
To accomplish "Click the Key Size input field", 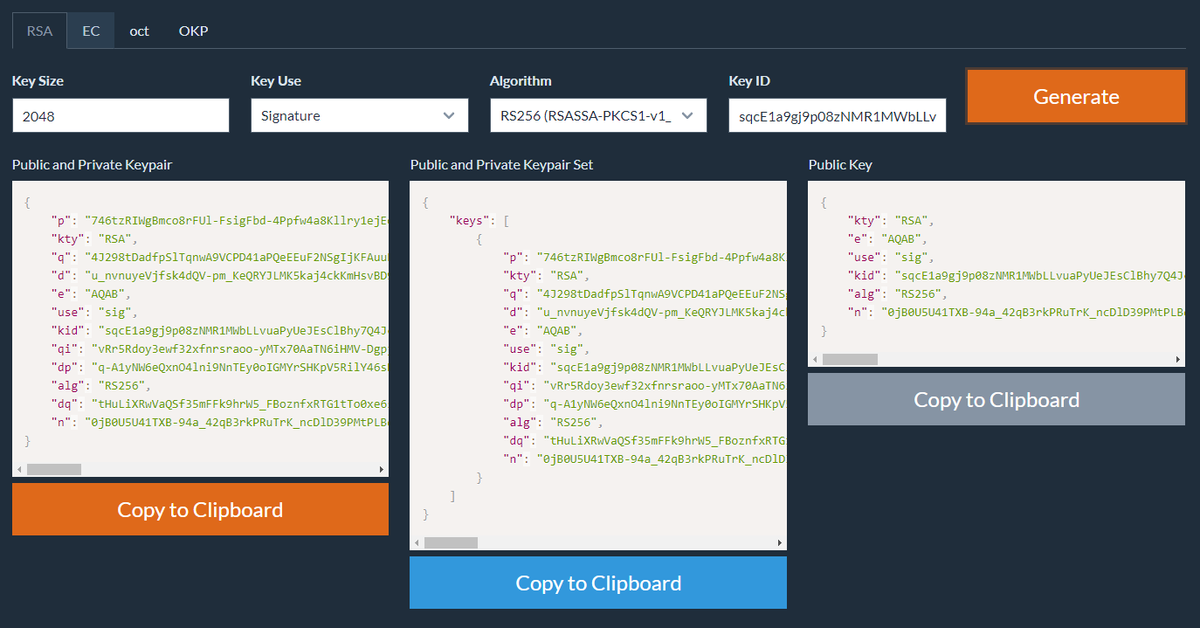I will (x=121, y=115).
